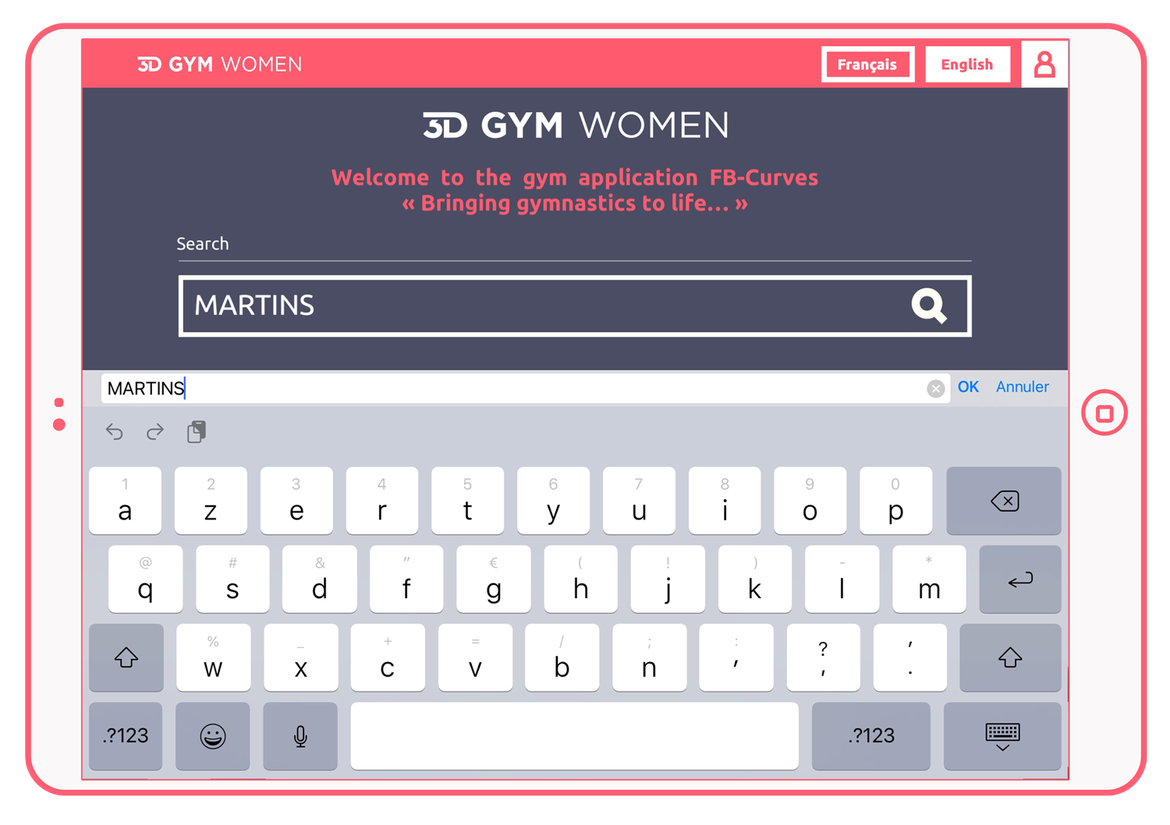Click the magnifying glass search icon
This screenshot has width=1170, height=825.
pyautogui.click(x=928, y=306)
